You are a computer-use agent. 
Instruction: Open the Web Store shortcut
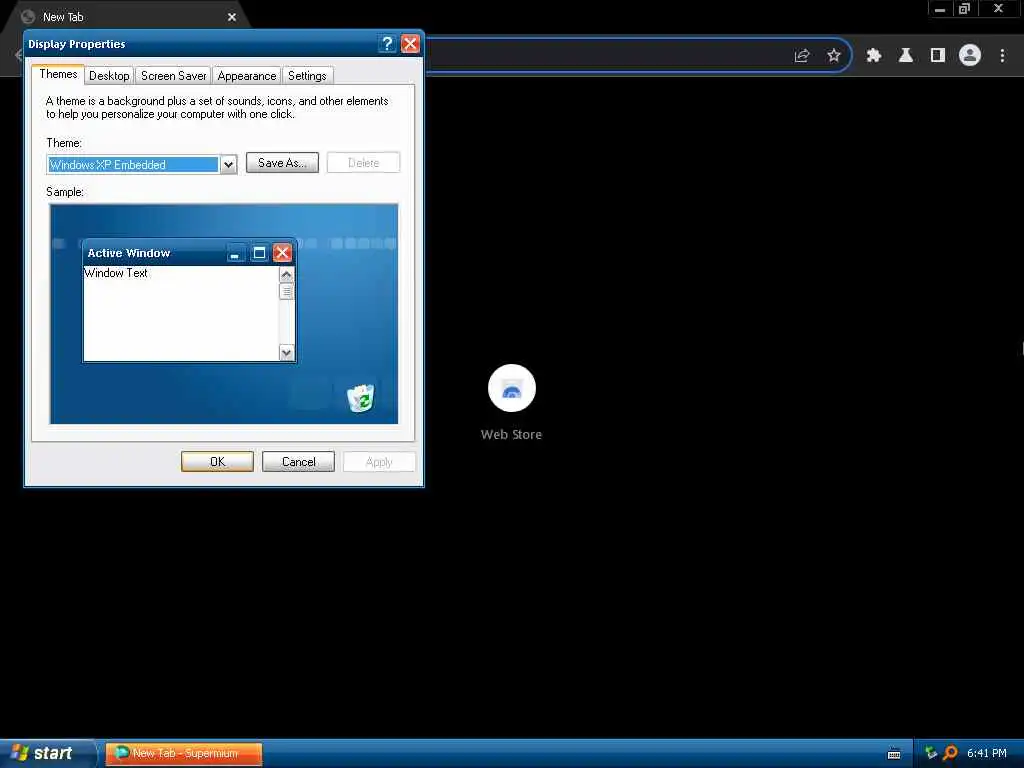(x=511, y=402)
